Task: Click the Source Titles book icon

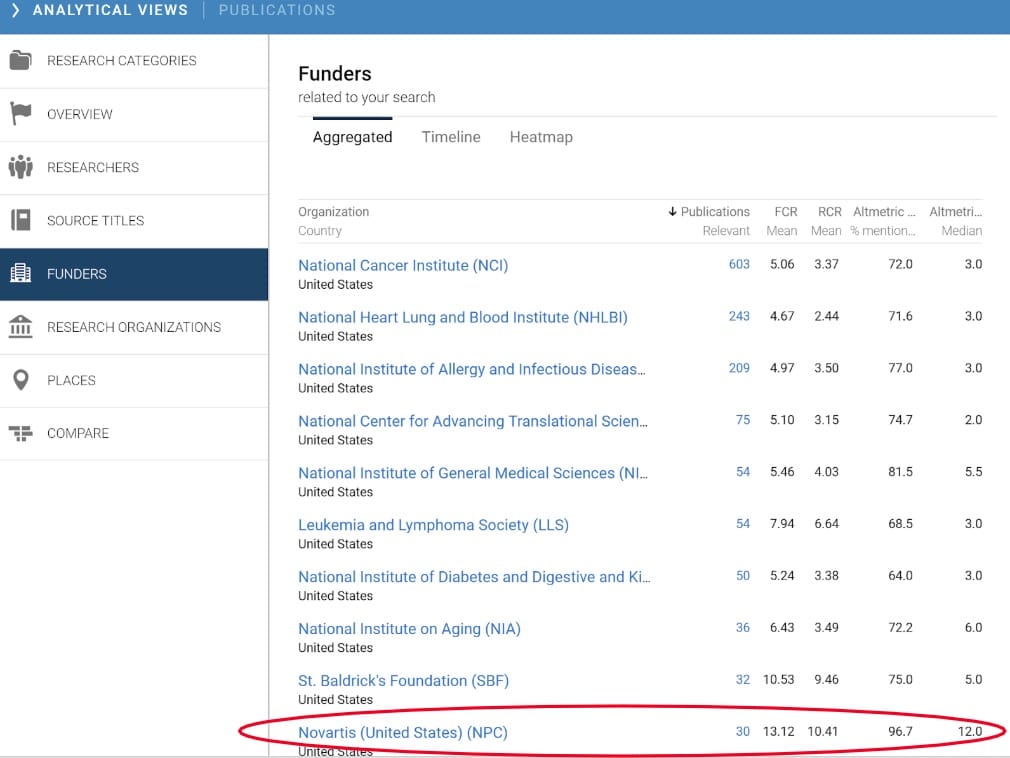Action: [21, 220]
